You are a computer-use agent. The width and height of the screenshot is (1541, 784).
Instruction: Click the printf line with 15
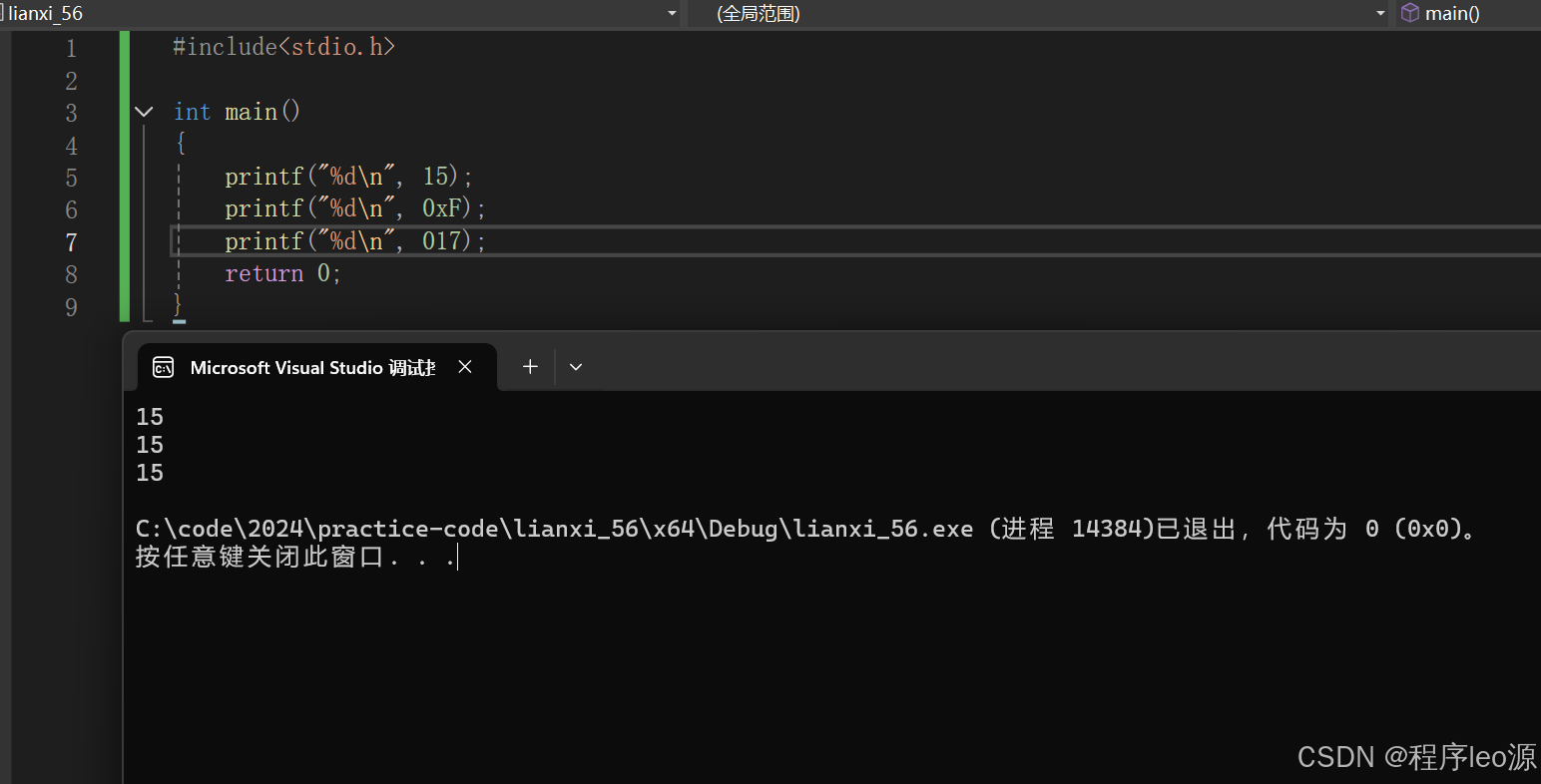pyautogui.click(x=348, y=177)
